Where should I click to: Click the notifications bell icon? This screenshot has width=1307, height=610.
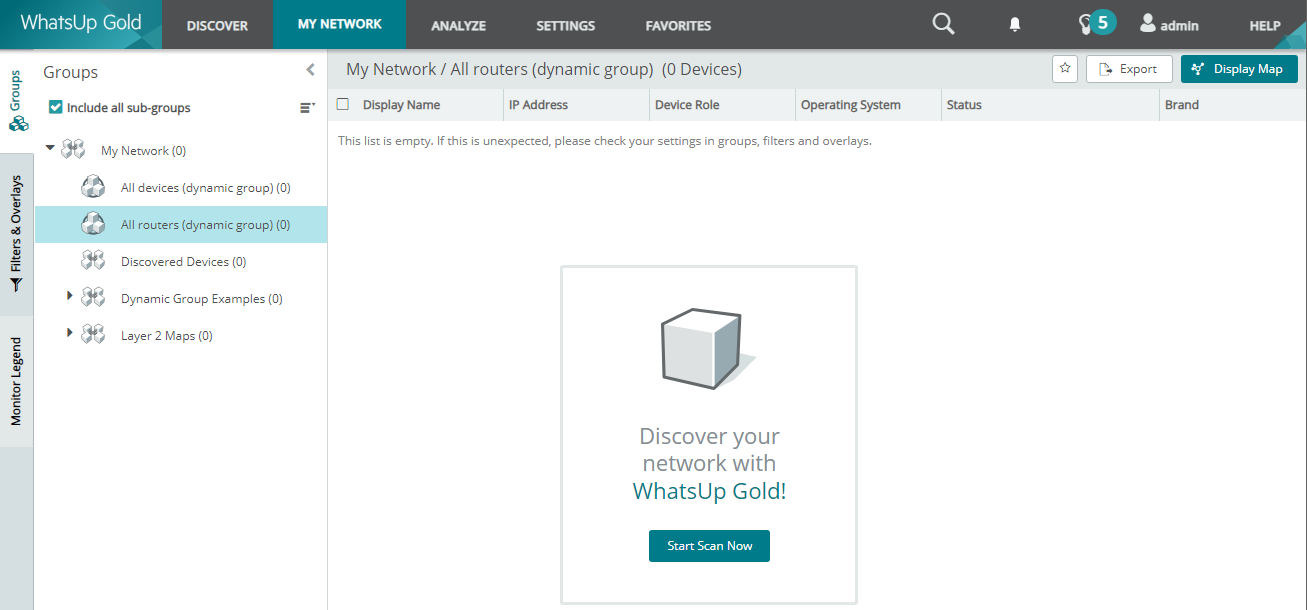(x=1015, y=25)
